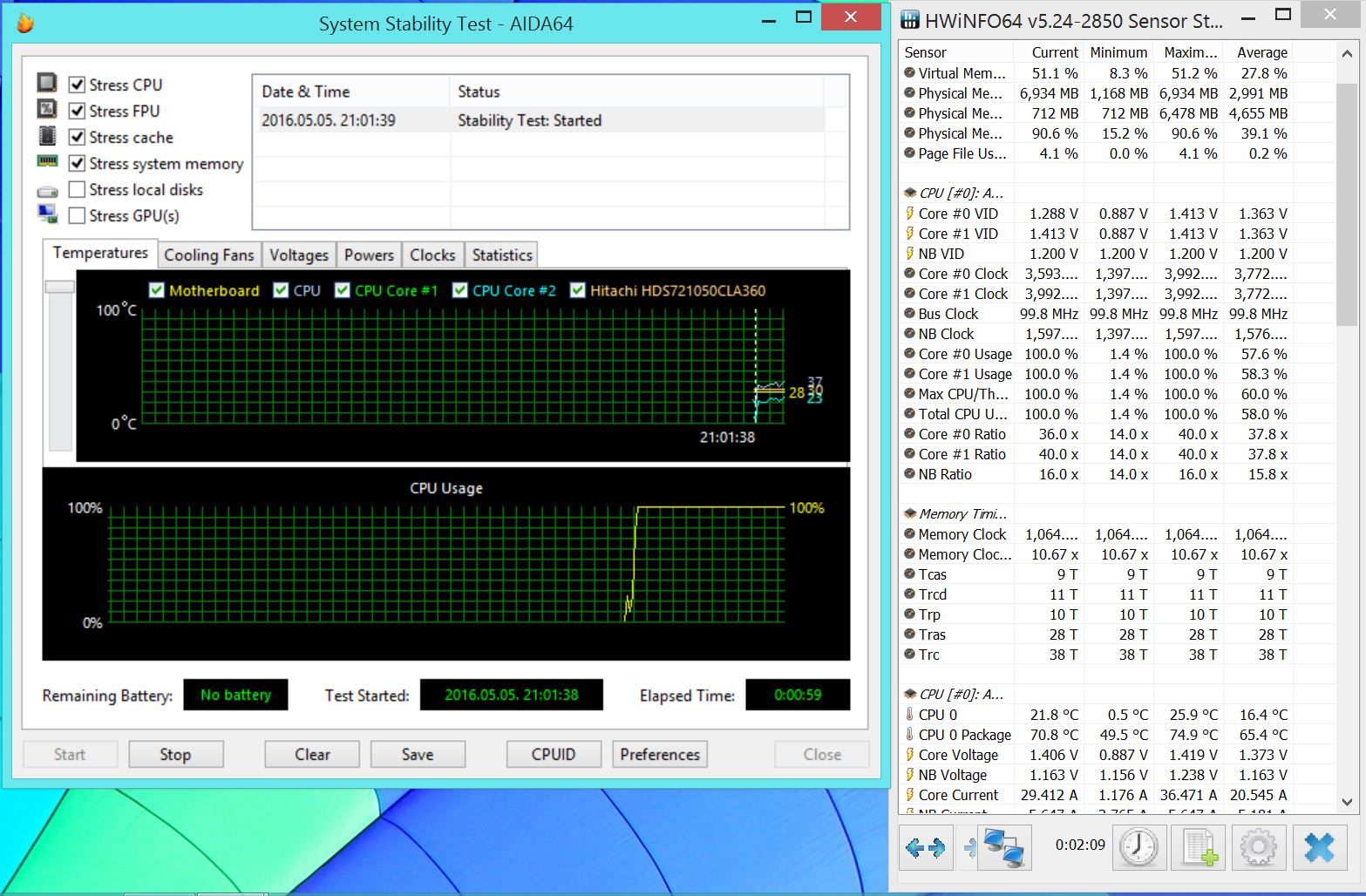The width and height of the screenshot is (1366, 896).
Task: Click HWiNFO logging start sheet icon
Action: coord(1199,846)
